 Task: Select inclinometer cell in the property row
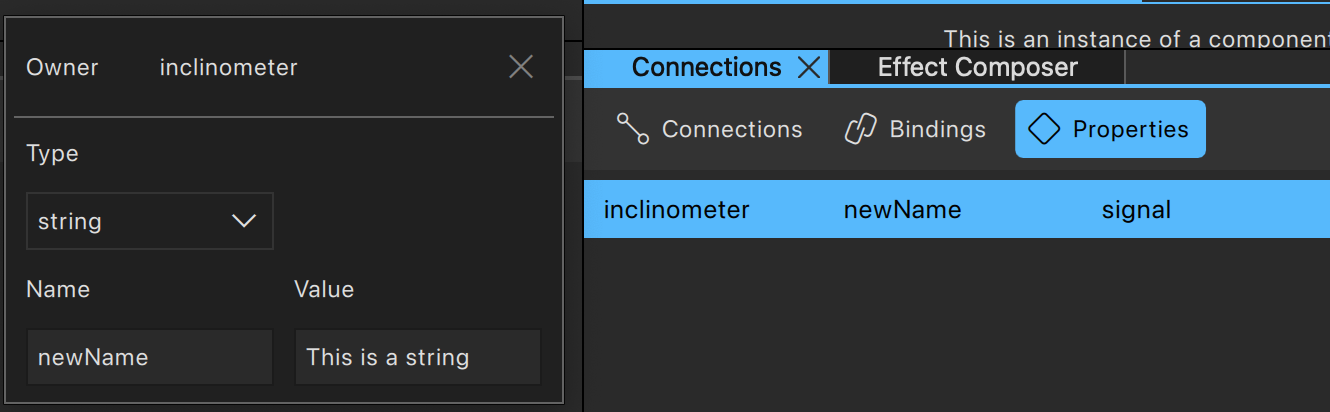point(676,210)
